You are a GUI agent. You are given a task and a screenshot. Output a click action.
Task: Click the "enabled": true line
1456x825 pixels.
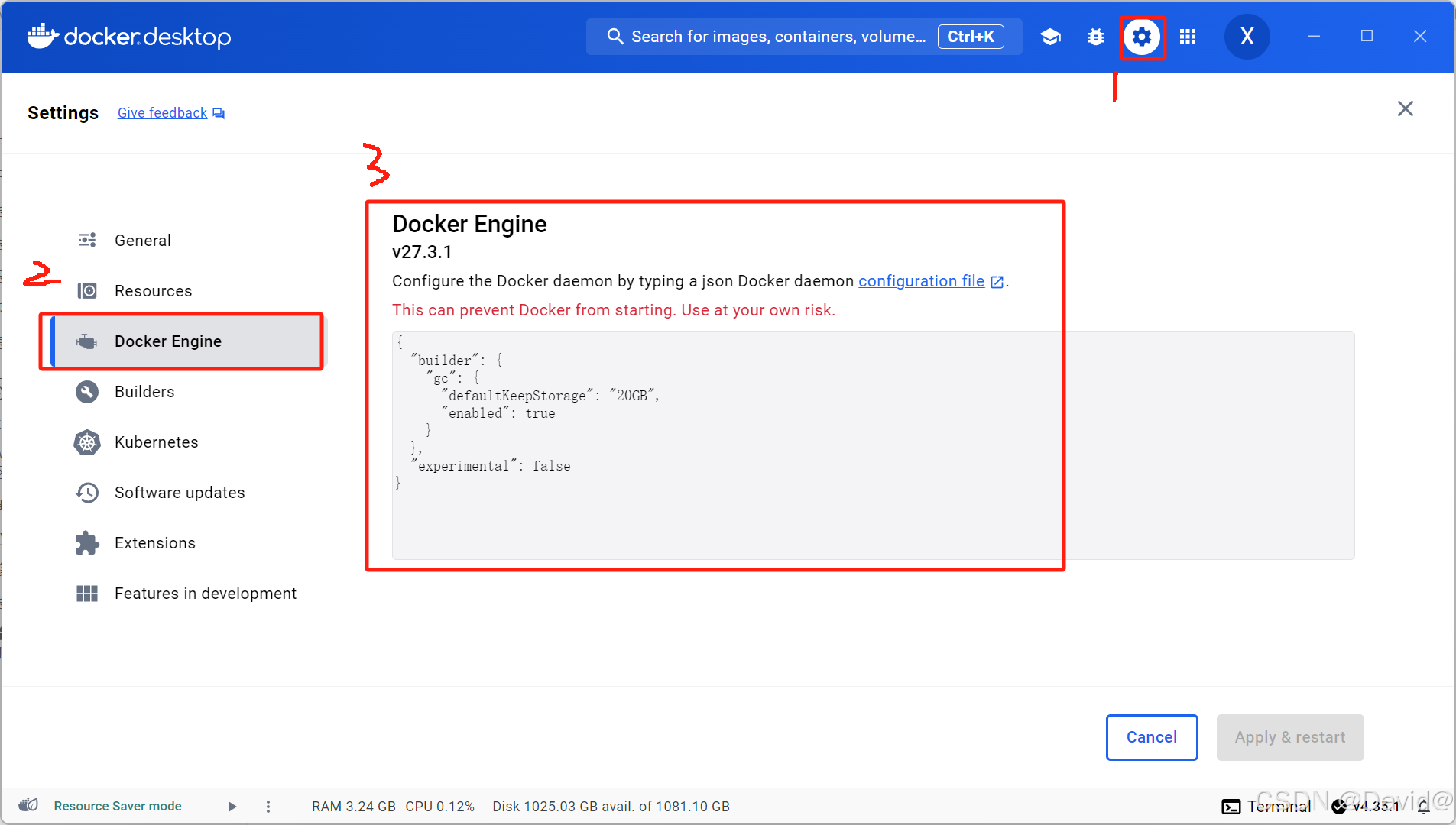click(x=498, y=413)
